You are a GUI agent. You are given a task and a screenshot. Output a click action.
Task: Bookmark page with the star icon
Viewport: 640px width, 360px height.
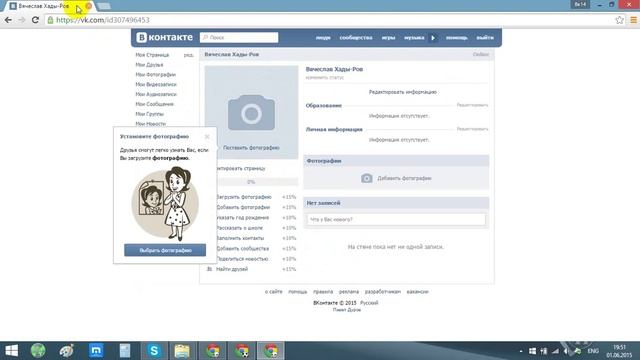pos(619,20)
